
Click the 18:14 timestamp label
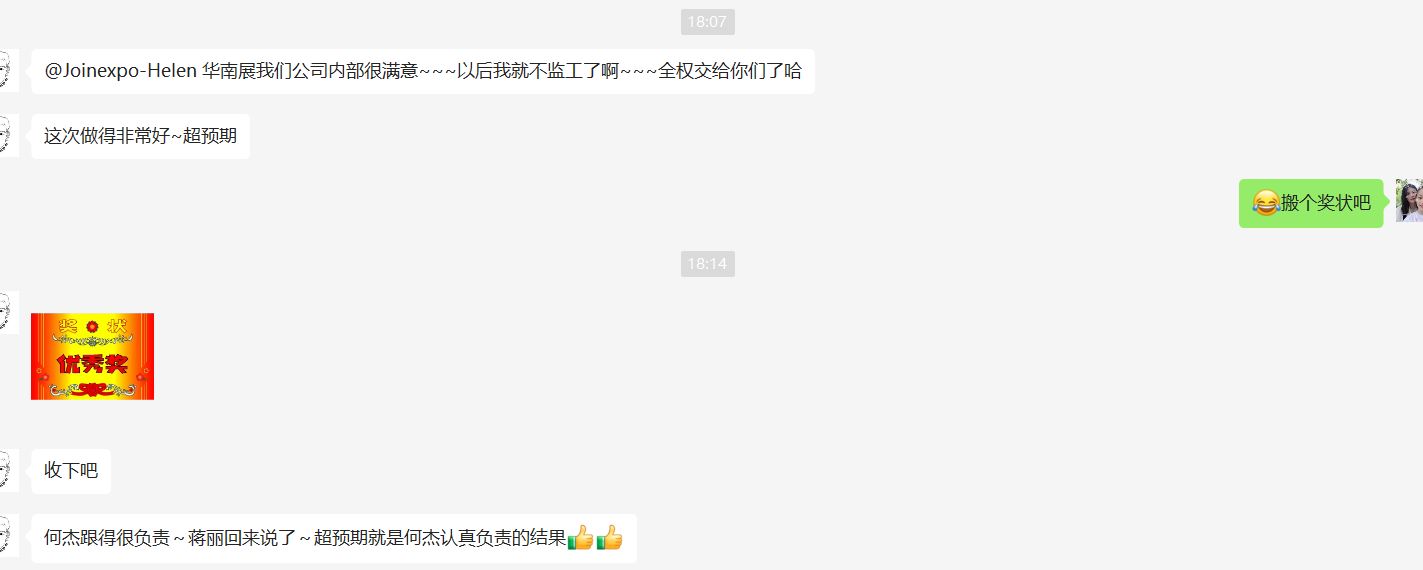[x=708, y=264]
